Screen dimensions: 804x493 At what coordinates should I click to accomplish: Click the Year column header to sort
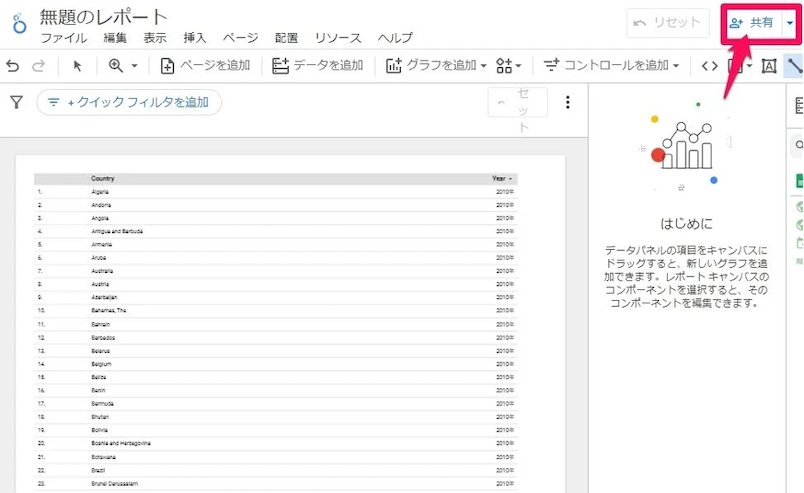pos(500,179)
